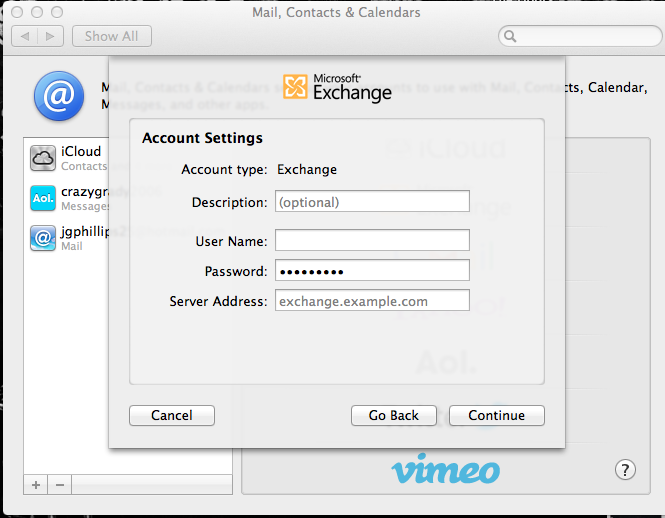Focus the Description optional field
This screenshot has width=665, height=518.
tap(372, 201)
